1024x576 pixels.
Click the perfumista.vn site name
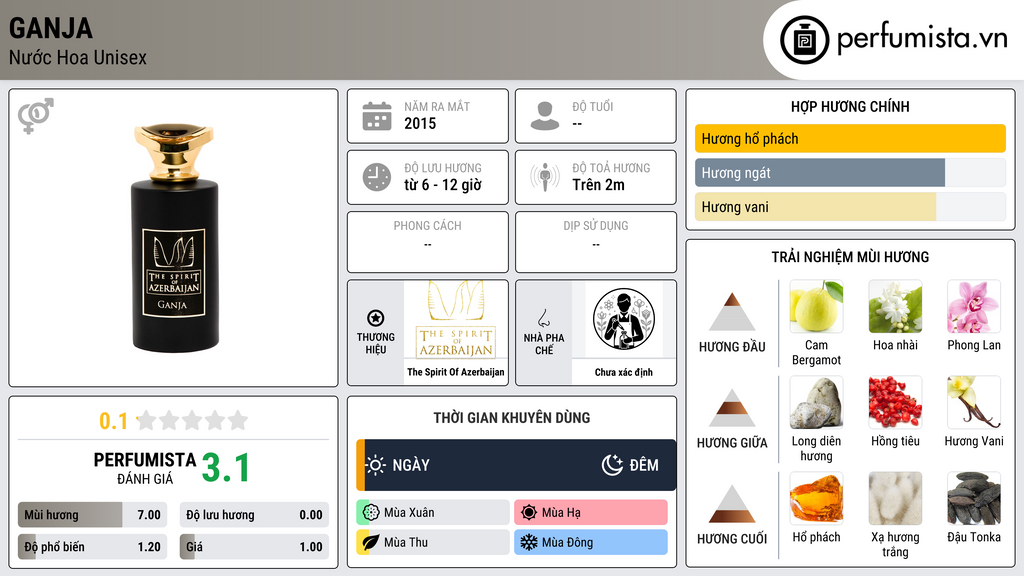(x=923, y=39)
